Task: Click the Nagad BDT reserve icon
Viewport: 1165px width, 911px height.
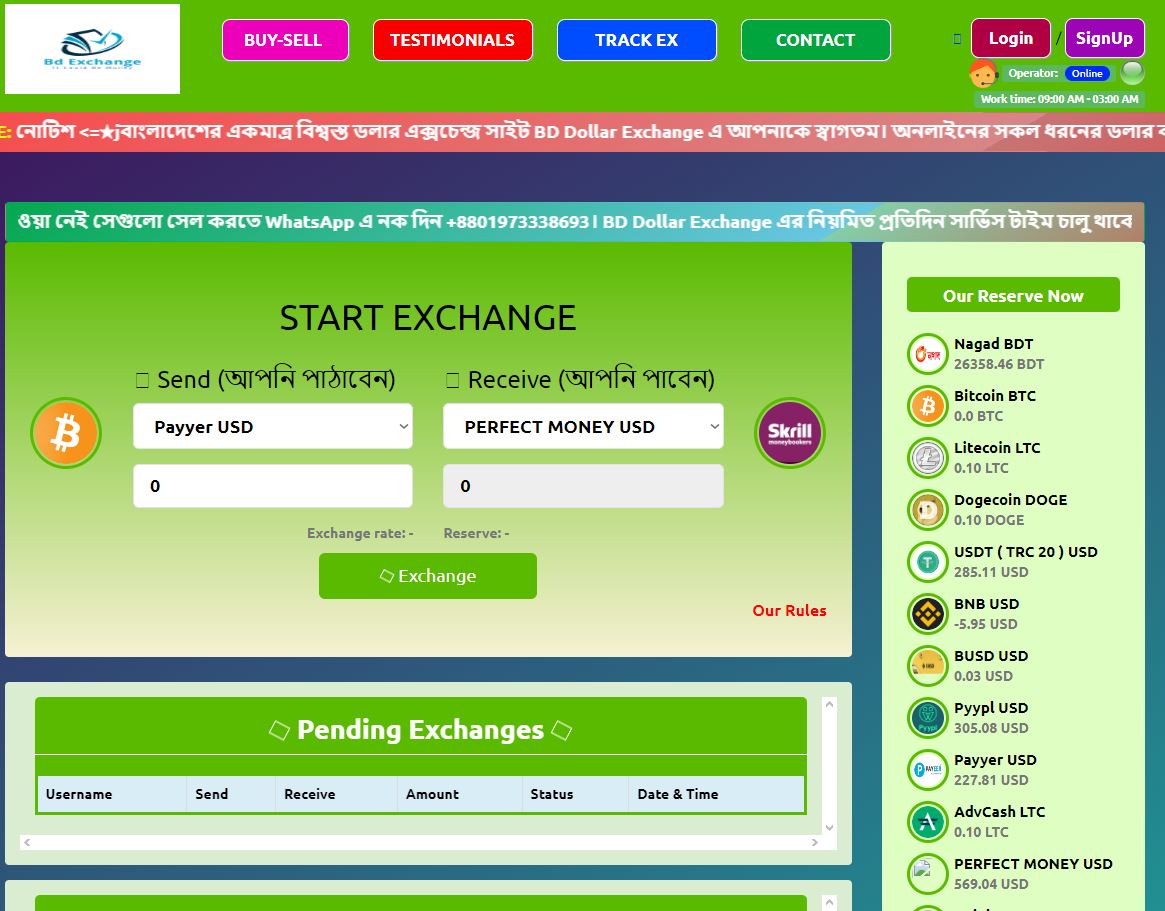Action: [927, 354]
